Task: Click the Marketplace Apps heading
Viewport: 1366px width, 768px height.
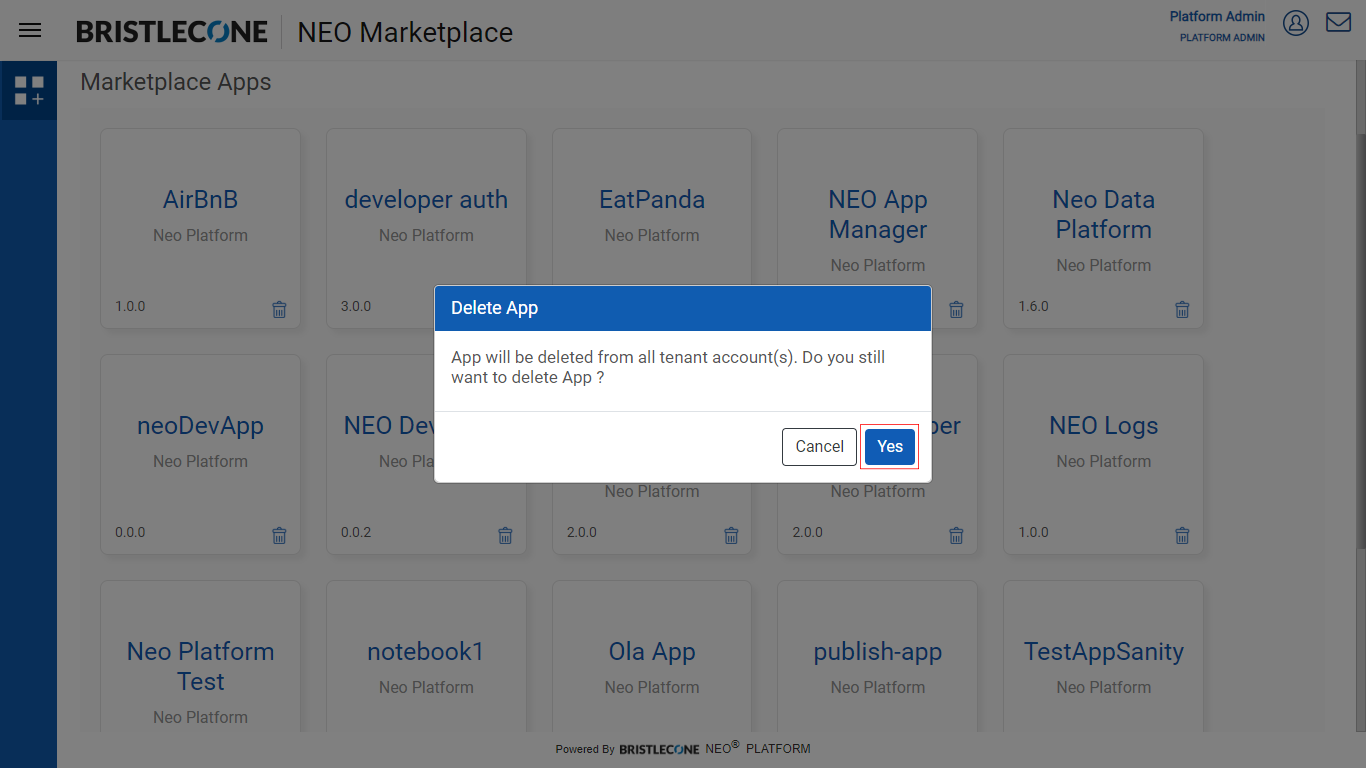Action: (176, 82)
